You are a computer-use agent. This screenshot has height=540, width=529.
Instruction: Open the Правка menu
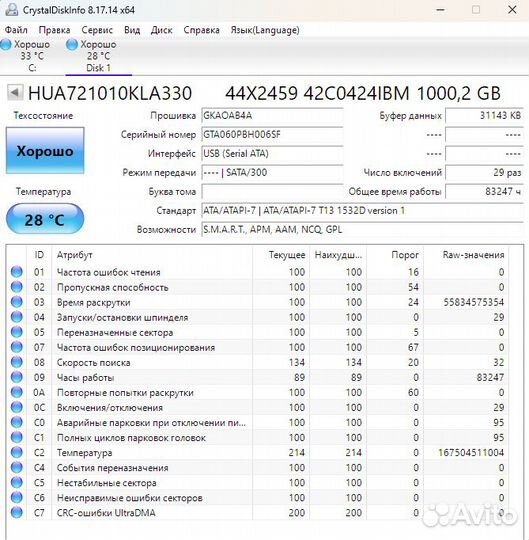(54, 30)
